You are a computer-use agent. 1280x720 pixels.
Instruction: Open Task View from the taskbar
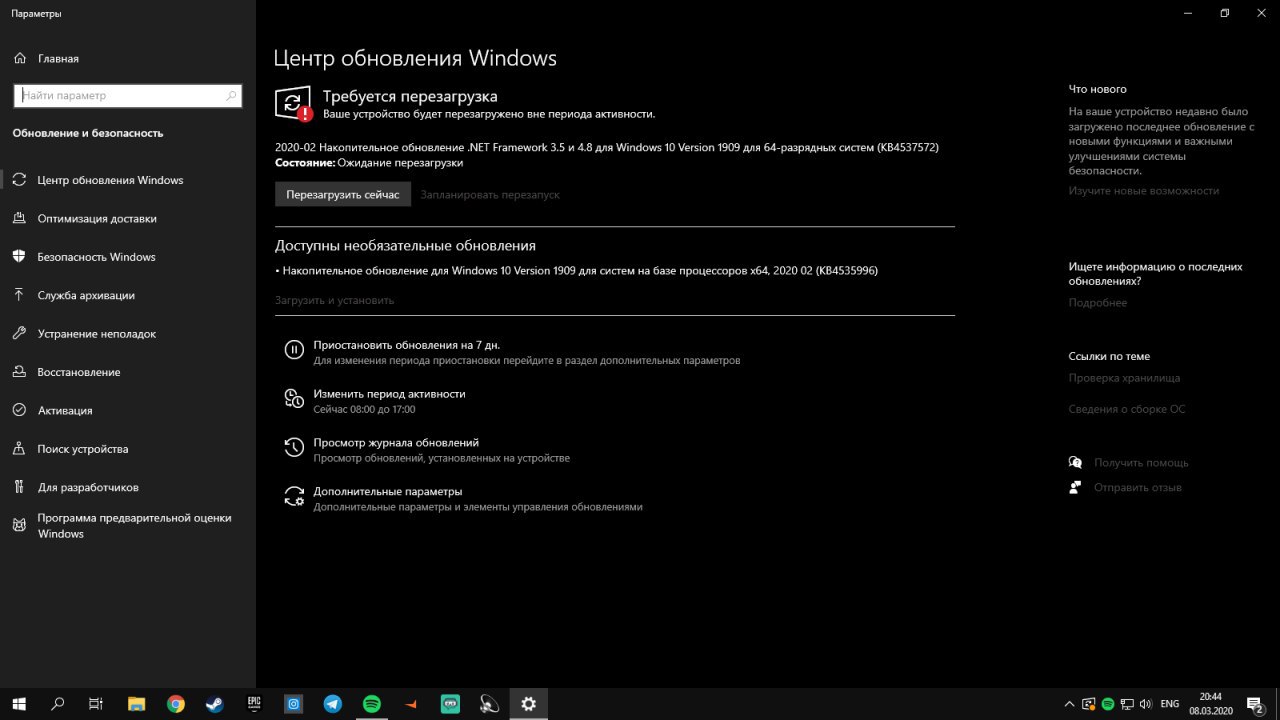96,704
